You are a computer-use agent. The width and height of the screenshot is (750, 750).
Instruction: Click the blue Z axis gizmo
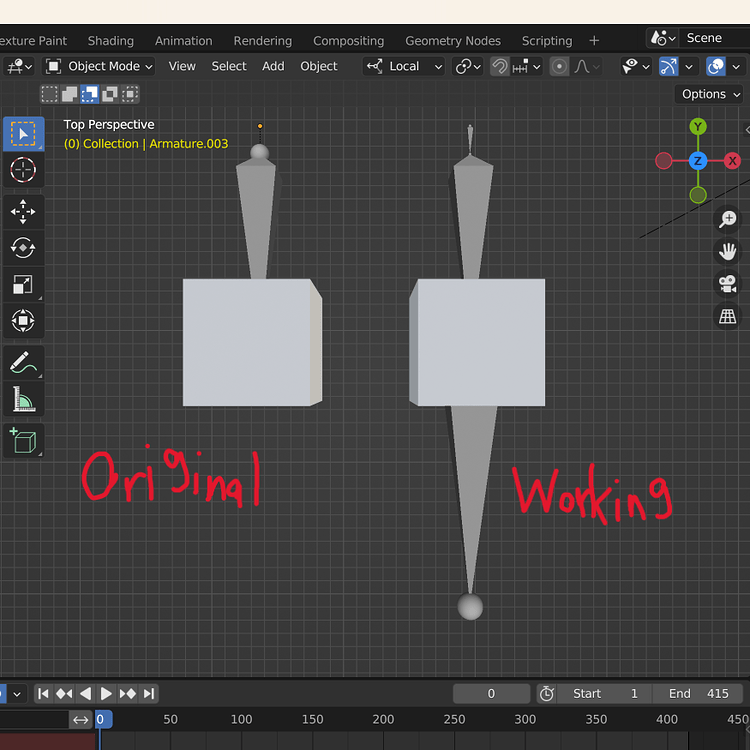pos(698,161)
